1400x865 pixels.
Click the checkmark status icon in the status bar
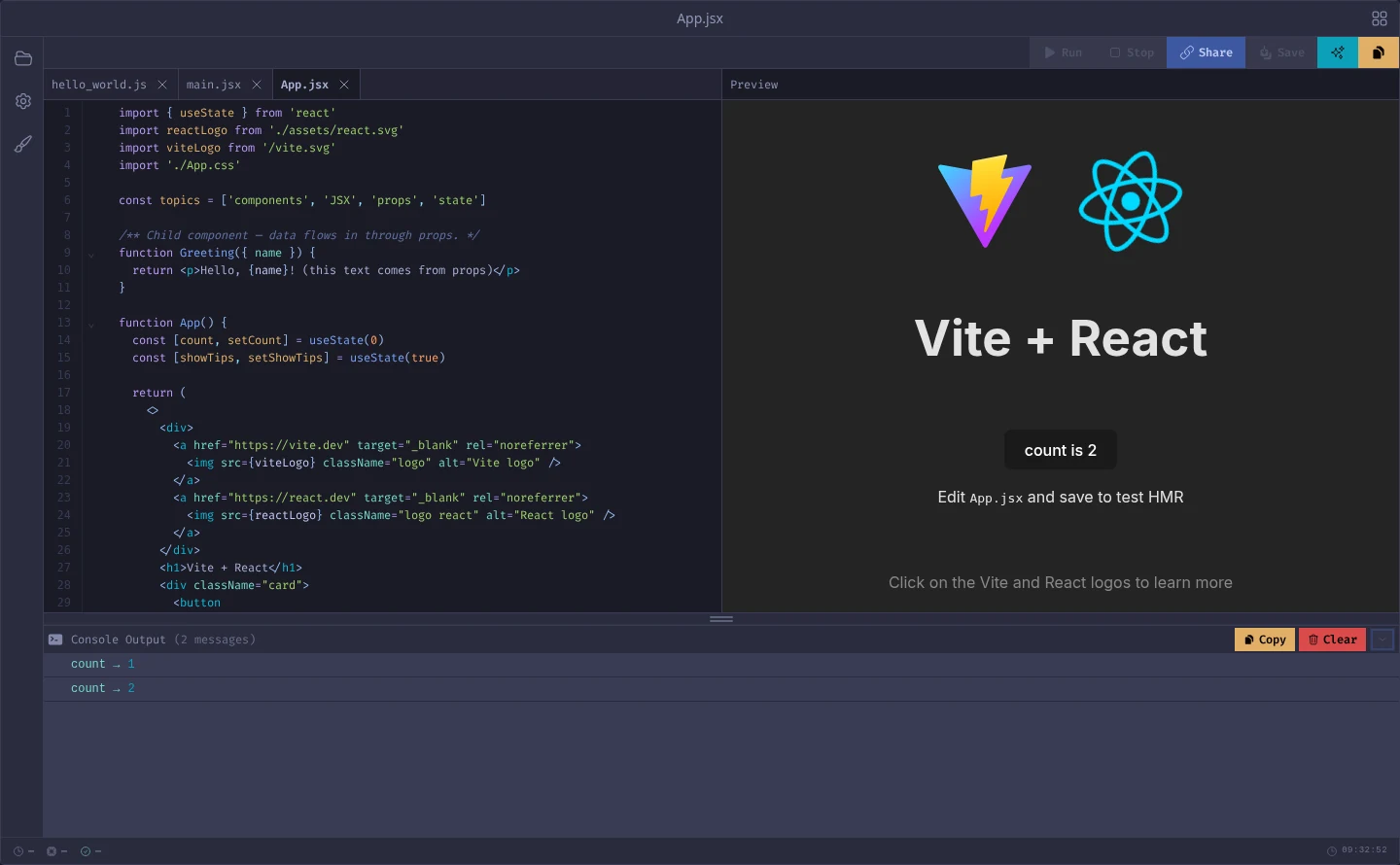click(86, 851)
